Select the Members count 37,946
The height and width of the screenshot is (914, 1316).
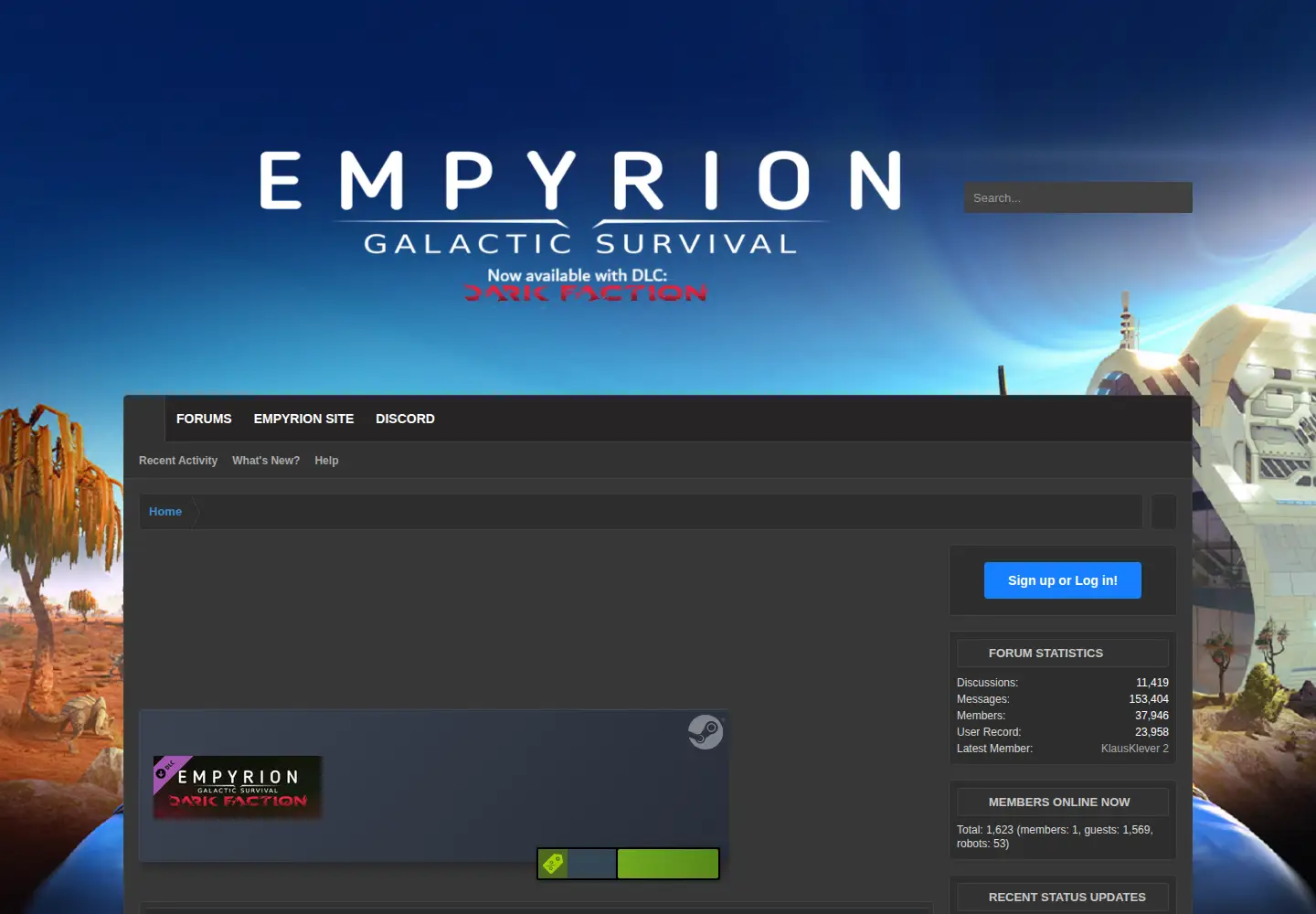(x=1151, y=716)
